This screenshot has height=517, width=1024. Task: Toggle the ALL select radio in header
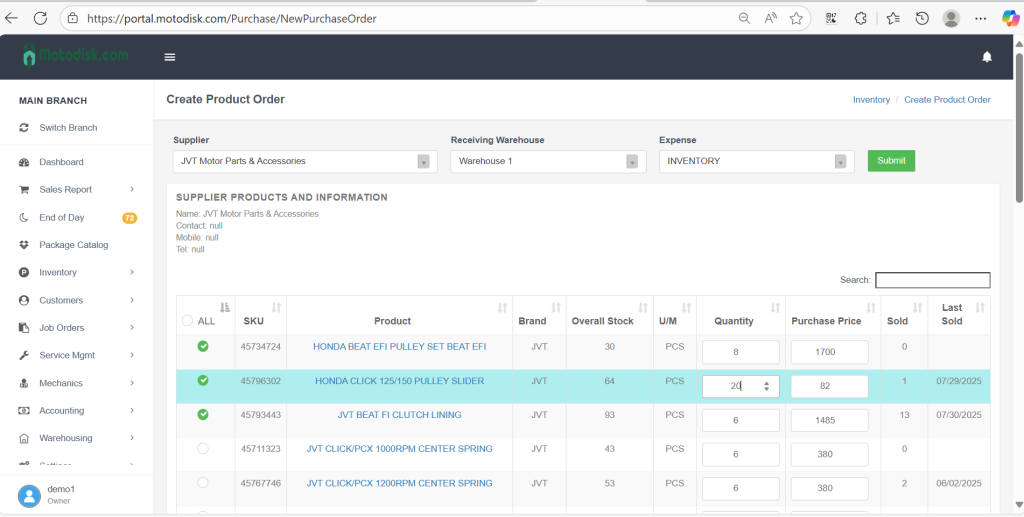click(187, 321)
